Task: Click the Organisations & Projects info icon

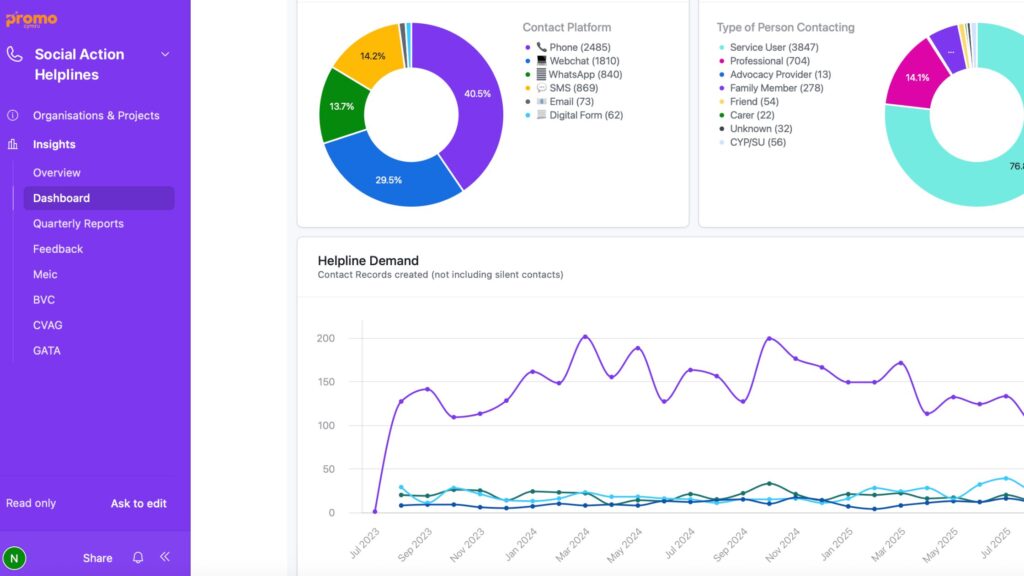Action: [x=13, y=115]
